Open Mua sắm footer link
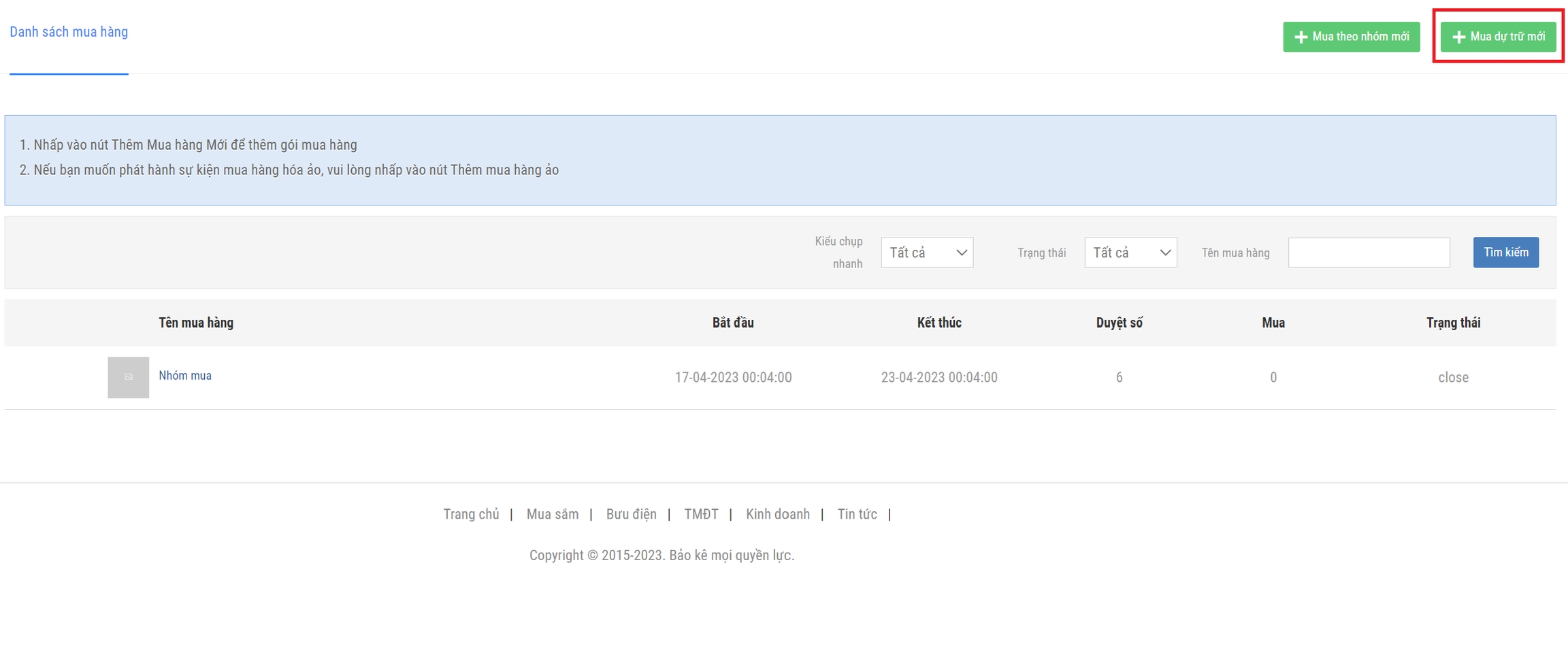 point(552,514)
